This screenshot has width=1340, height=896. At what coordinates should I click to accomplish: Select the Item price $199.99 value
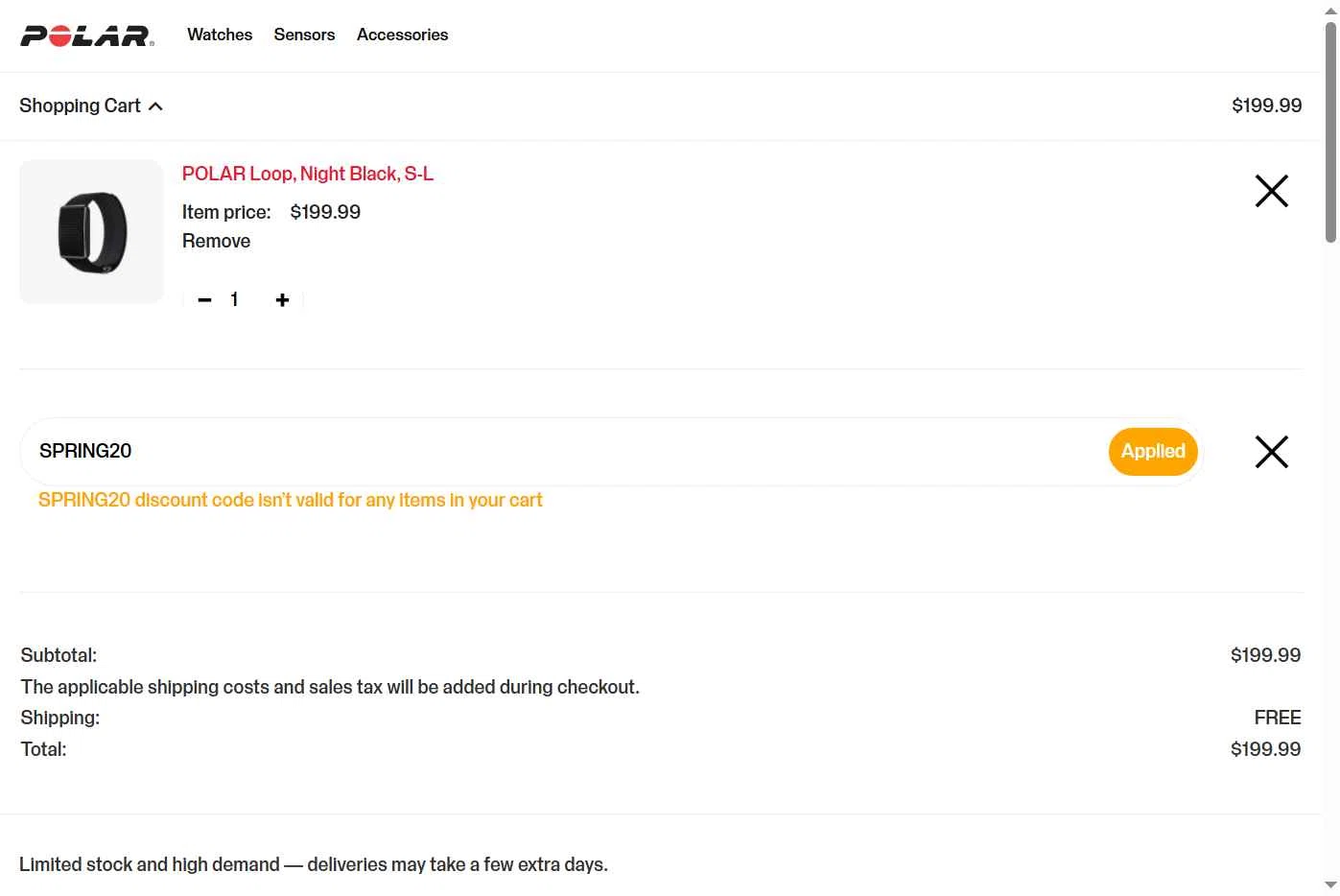pos(325,212)
